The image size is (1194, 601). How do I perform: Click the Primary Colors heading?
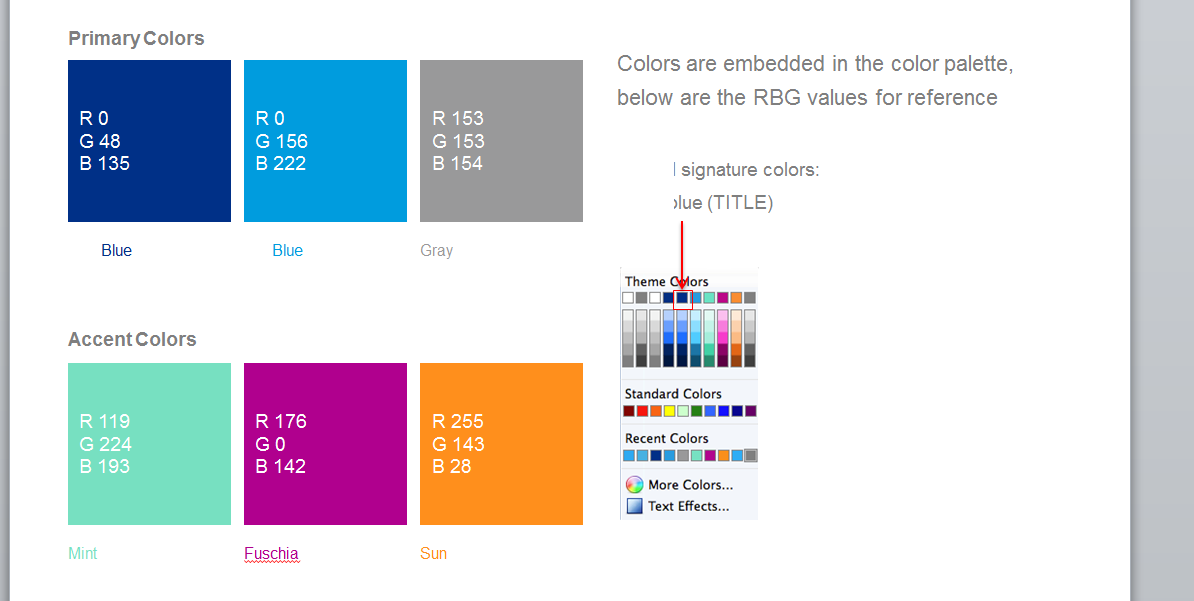pos(136,39)
